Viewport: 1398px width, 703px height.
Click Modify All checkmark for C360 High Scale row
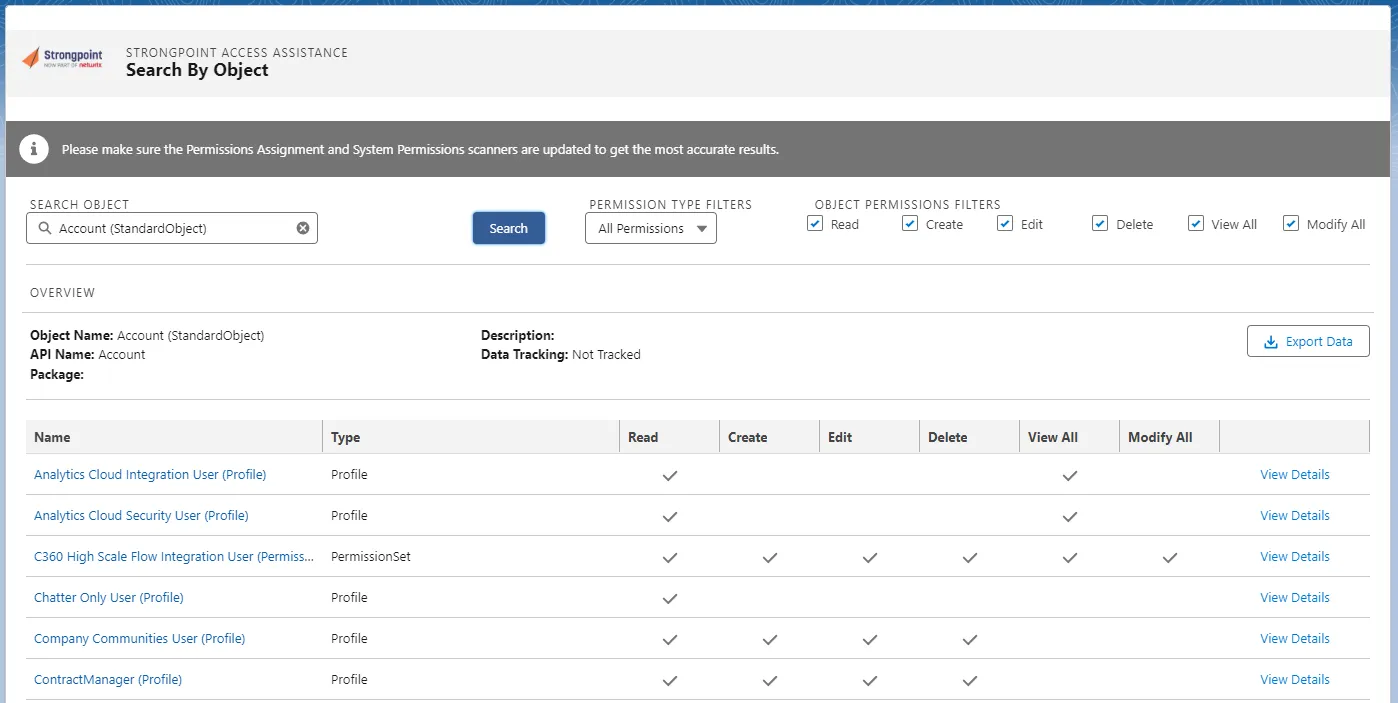[x=1170, y=557]
